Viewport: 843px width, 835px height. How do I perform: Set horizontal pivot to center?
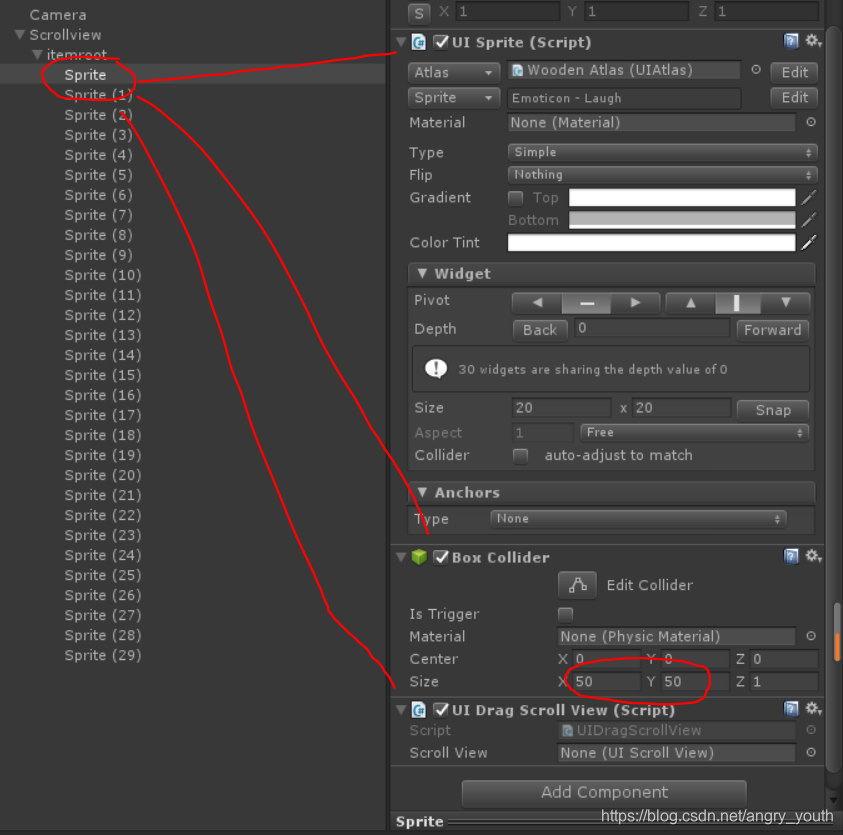[587, 303]
